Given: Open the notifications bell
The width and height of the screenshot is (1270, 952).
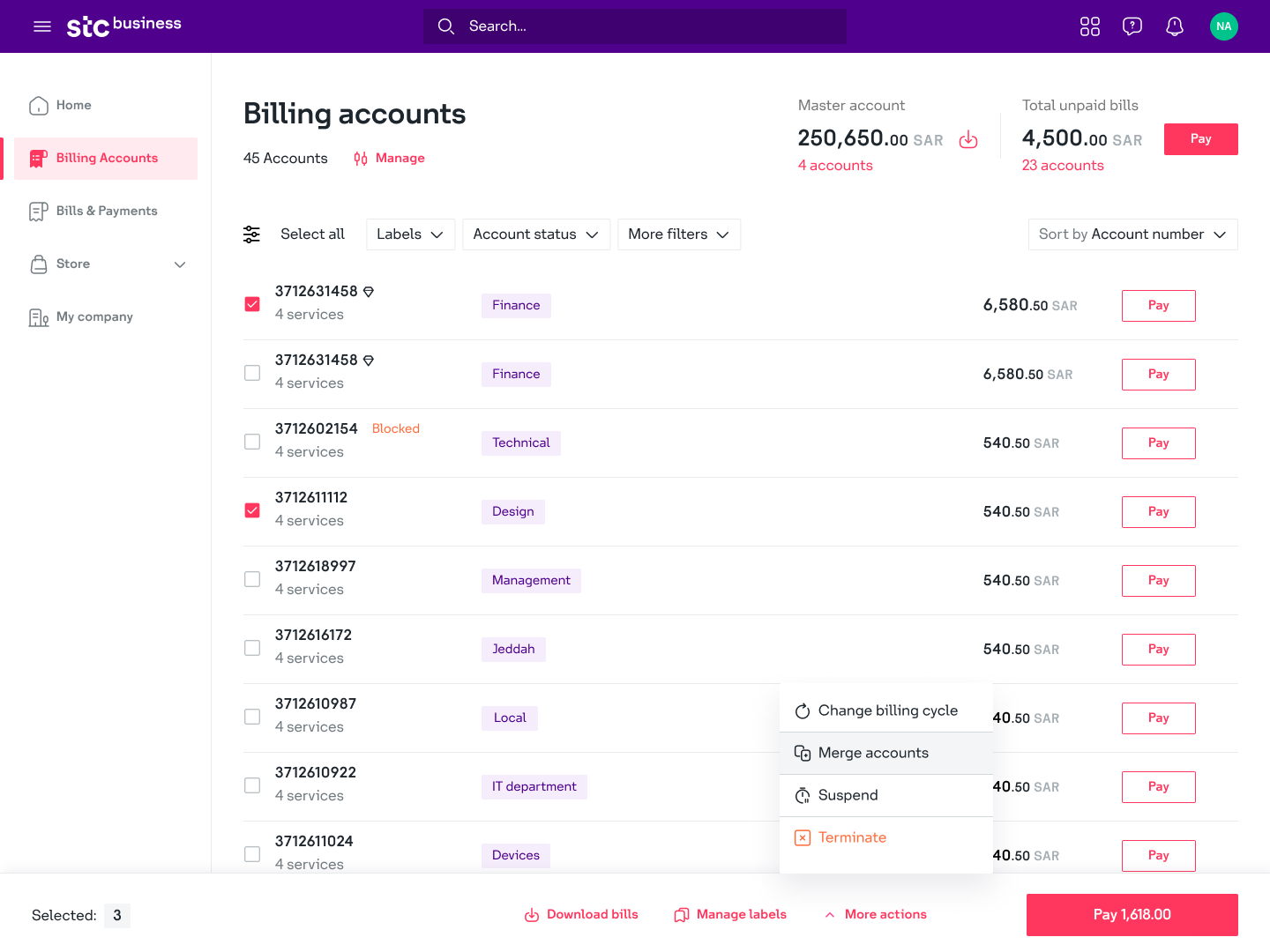Looking at the screenshot, I should 1175,26.
